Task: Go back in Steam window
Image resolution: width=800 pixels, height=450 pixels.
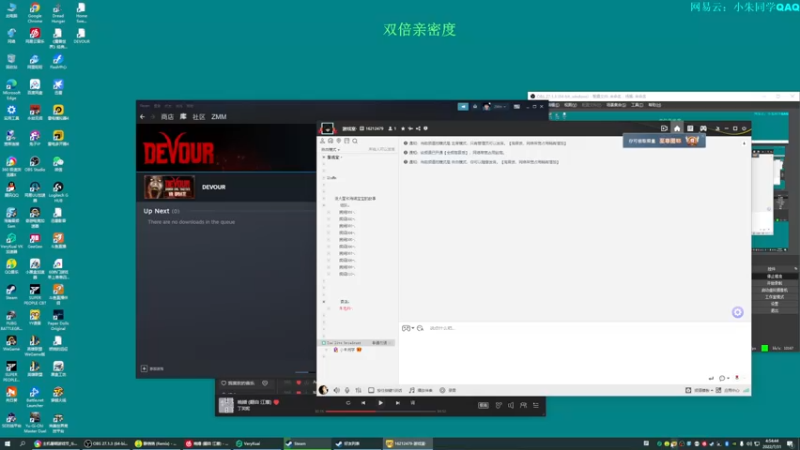Action: tap(142, 117)
